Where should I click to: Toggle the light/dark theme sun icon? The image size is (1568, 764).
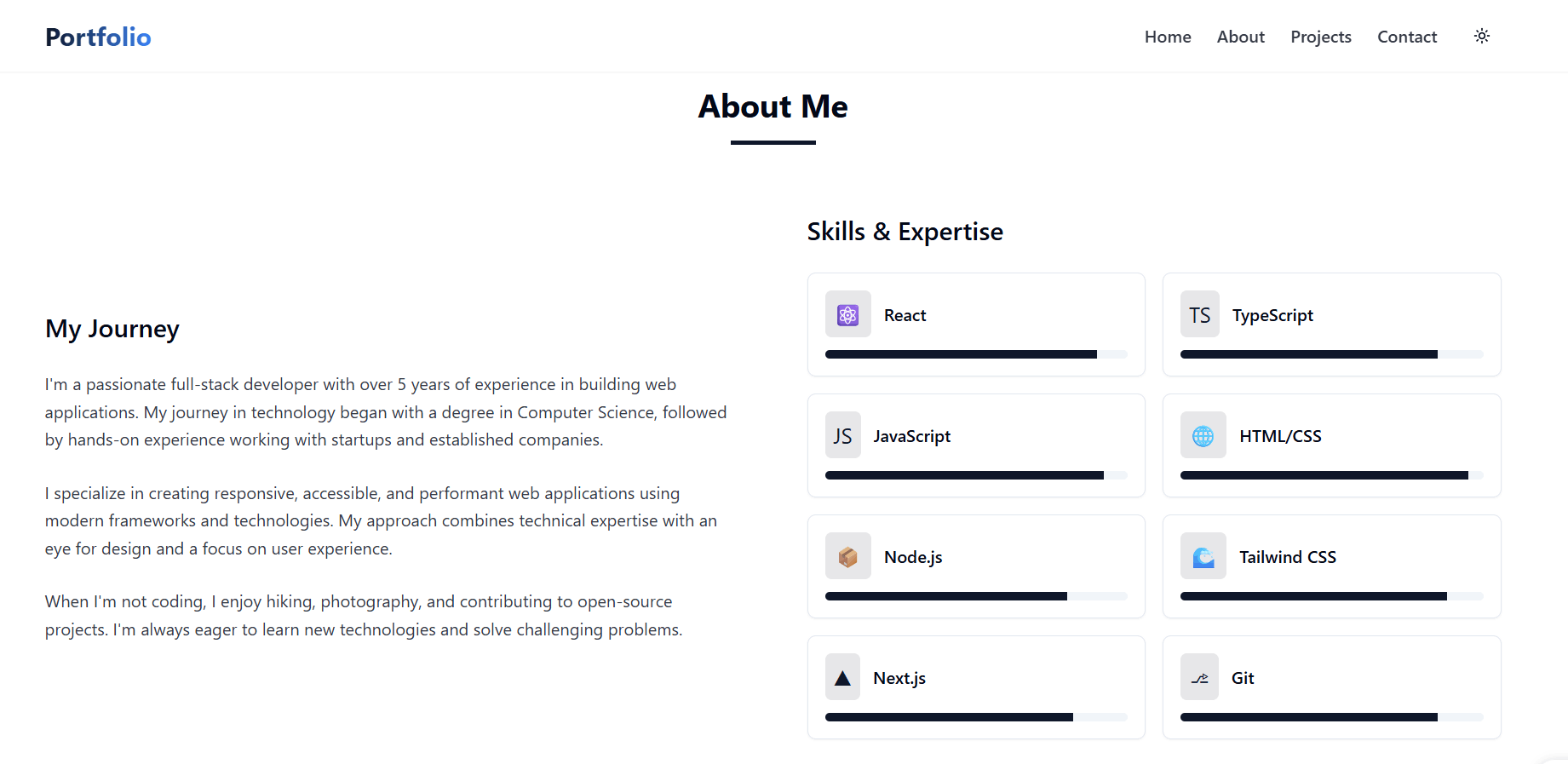[x=1482, y=36]
